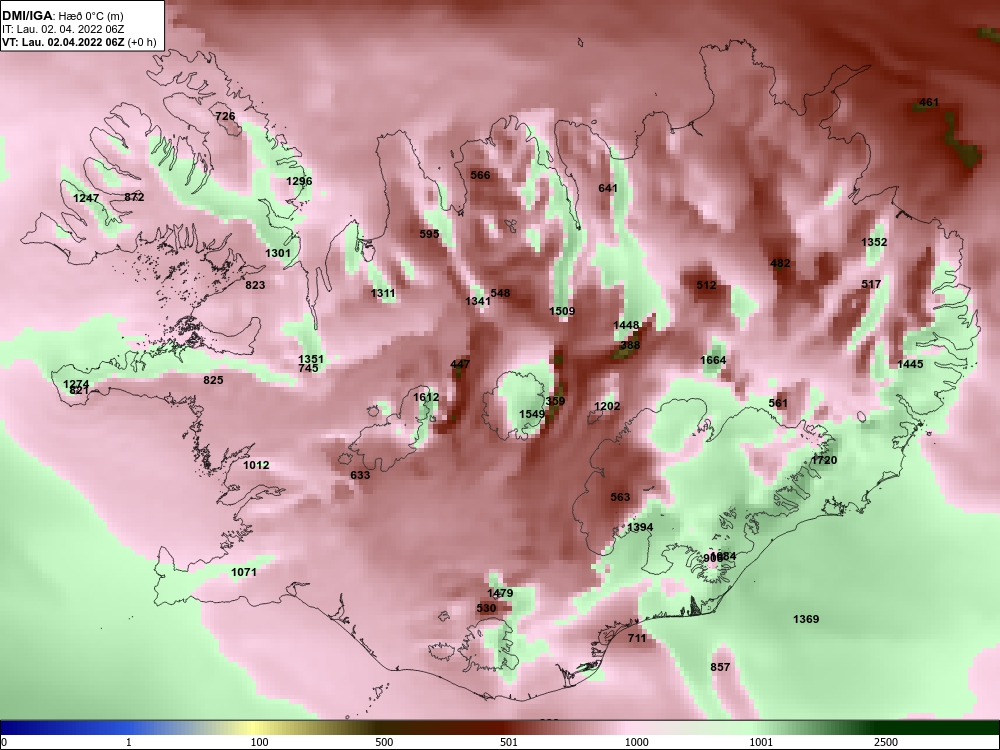Click the 825 map value
Screen dimensions: 1000x750
click(213, 380)
